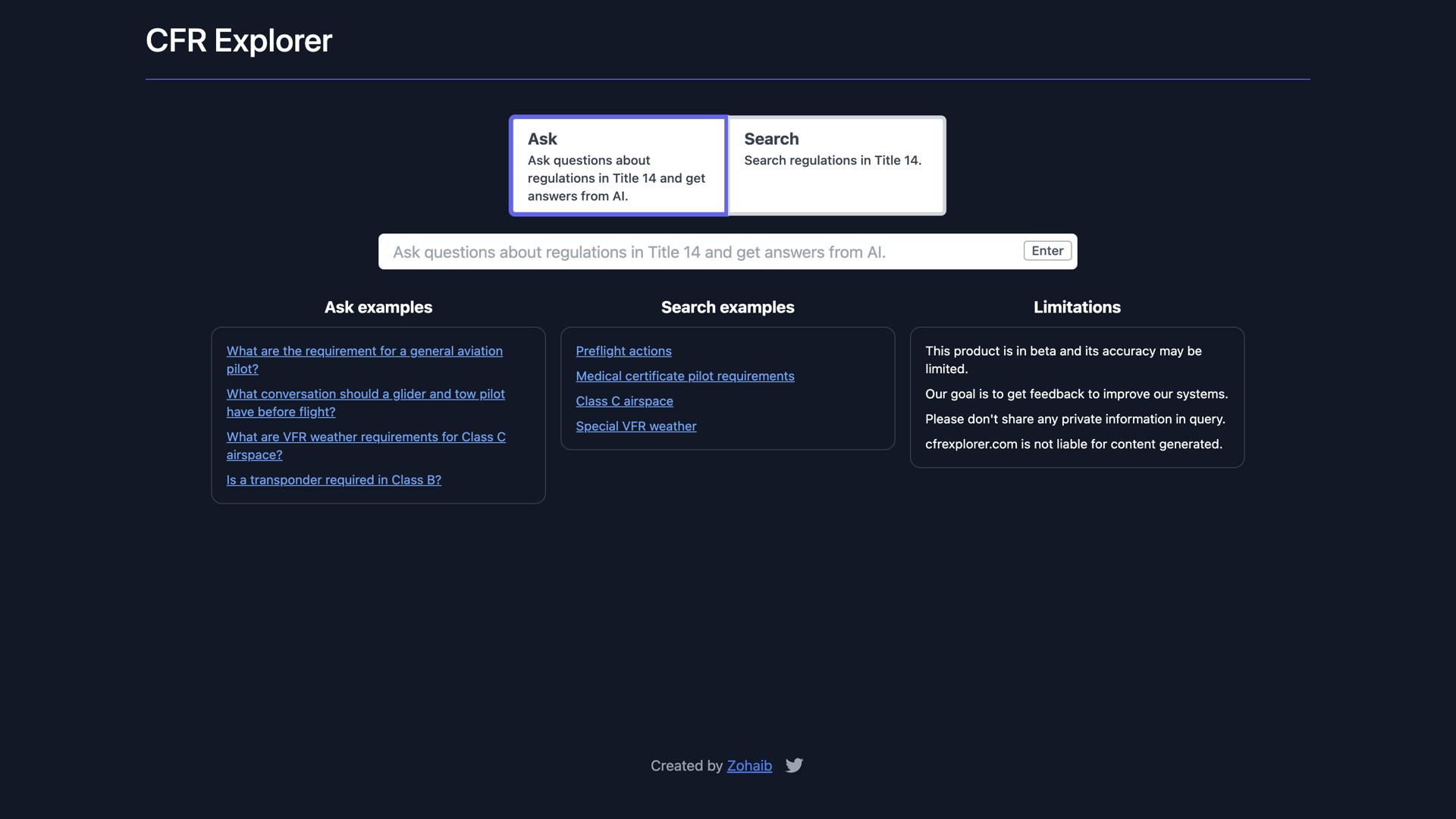Open the VFR weather requirements Class C example
The height and width of the screenshot is (819, 1456).
tap(366, 446)
